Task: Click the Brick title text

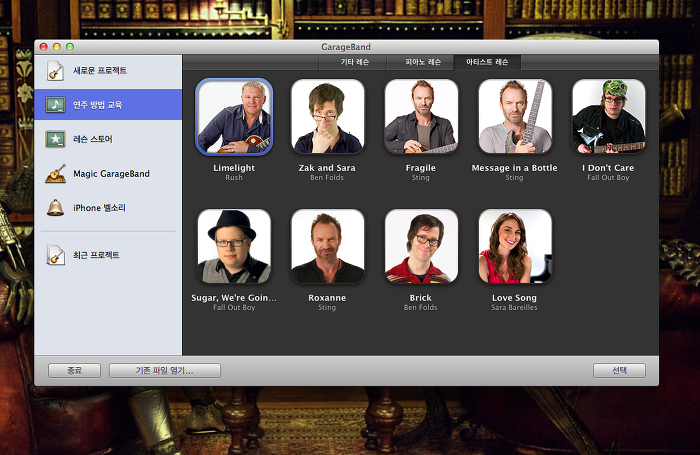Action: pyautogui.click(x=421, y=298)
